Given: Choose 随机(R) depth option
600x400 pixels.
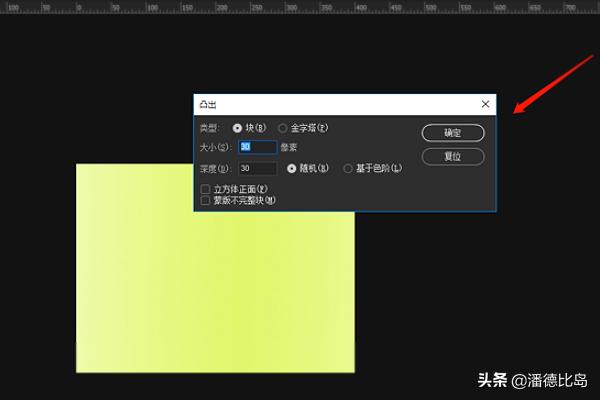Looking at the screenshot, I should pyautogui.click(x=292, y=169).
